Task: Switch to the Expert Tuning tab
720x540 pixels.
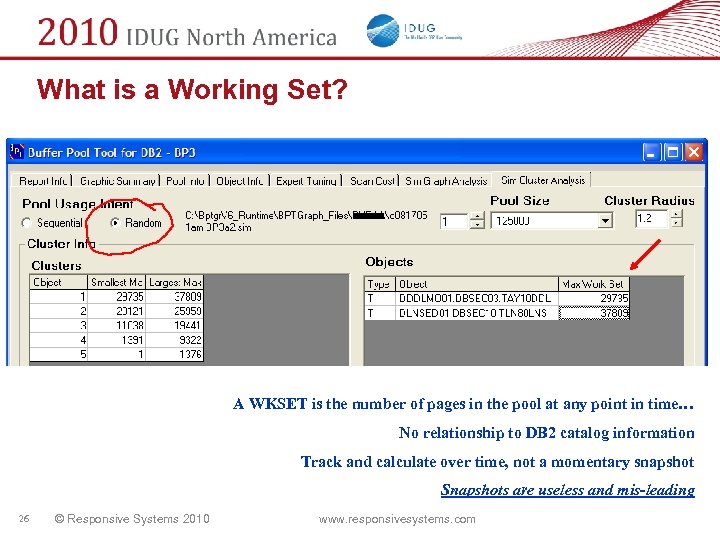Action: point(306,181)
